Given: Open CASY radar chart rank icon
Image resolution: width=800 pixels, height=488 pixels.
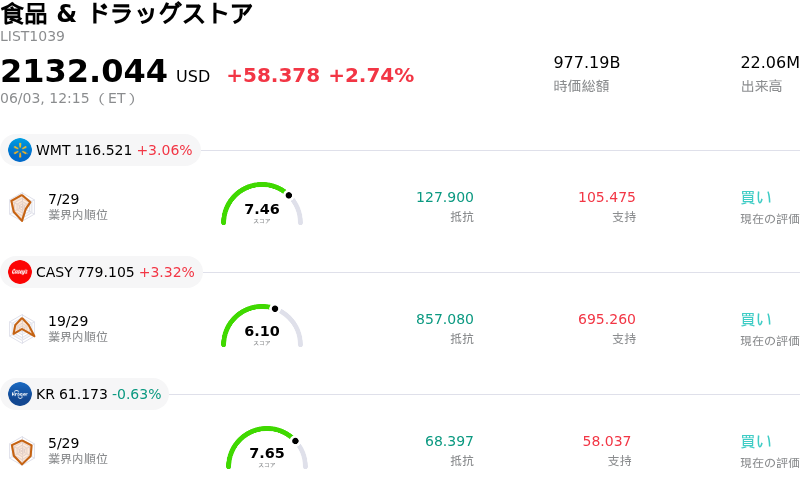Looking at the screenshot, I should pyautogui.click(x=22, y=329).
